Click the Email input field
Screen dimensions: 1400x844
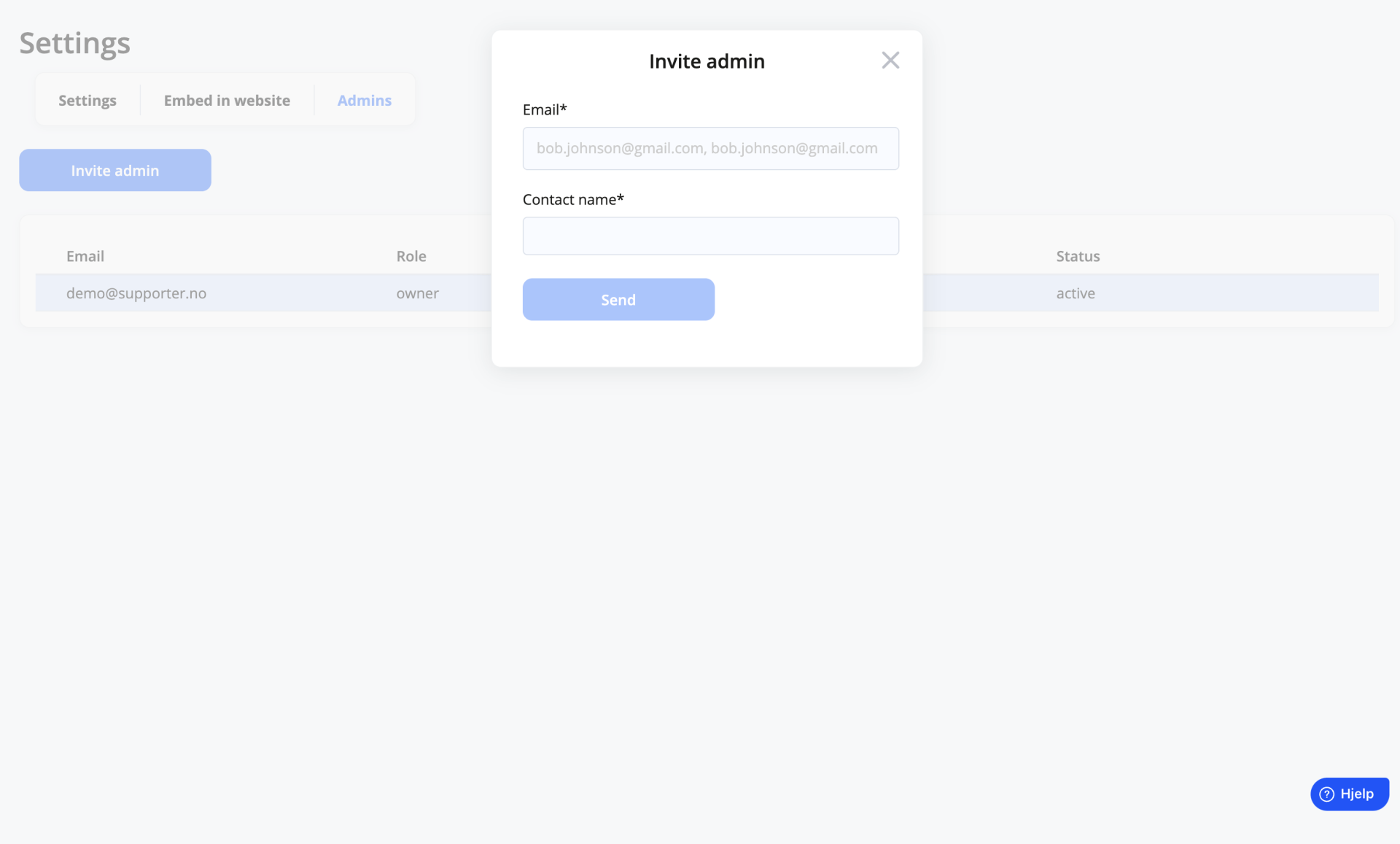coord(710,148)
